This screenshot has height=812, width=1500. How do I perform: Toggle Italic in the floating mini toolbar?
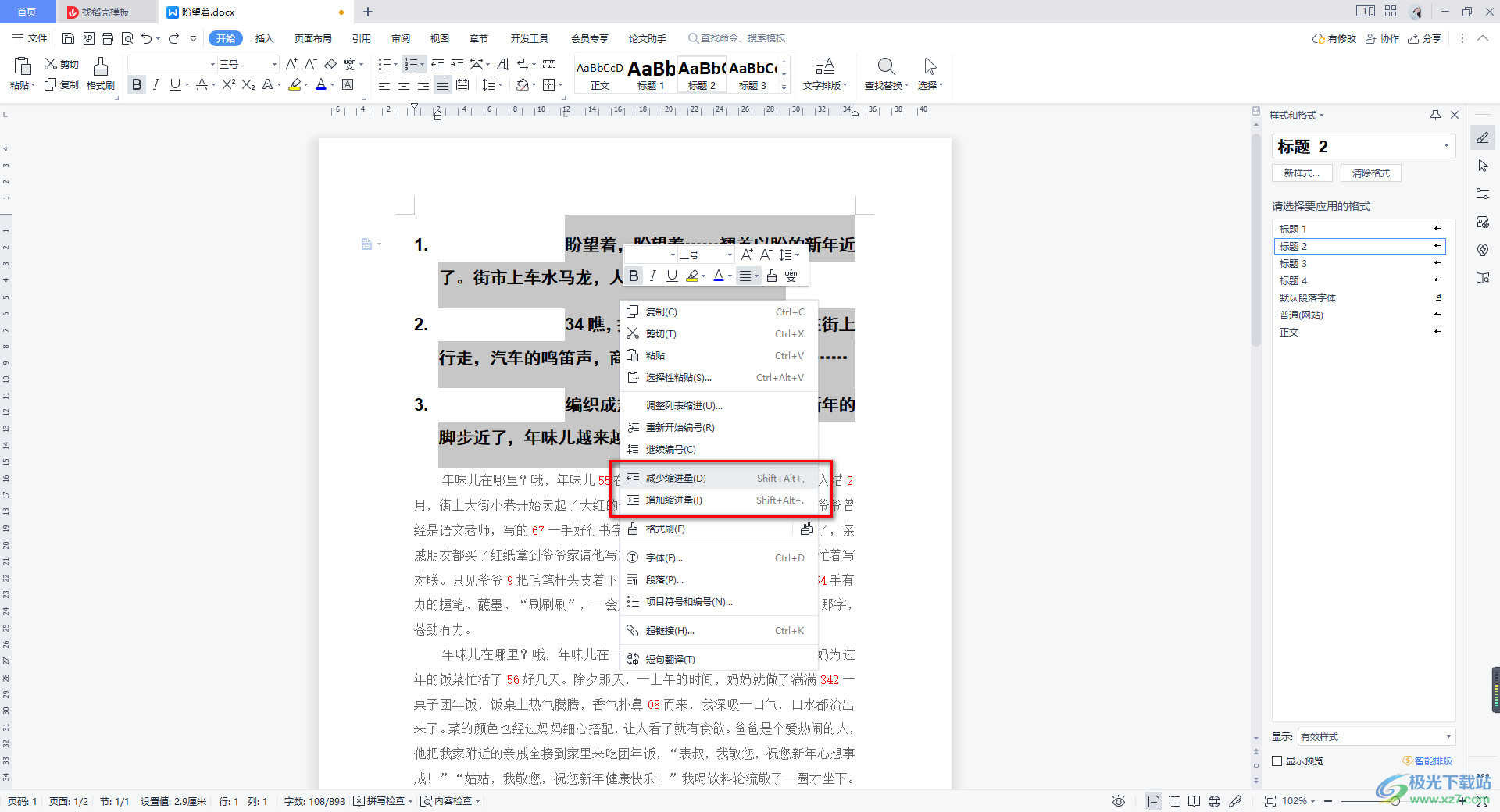pos(653,276)
